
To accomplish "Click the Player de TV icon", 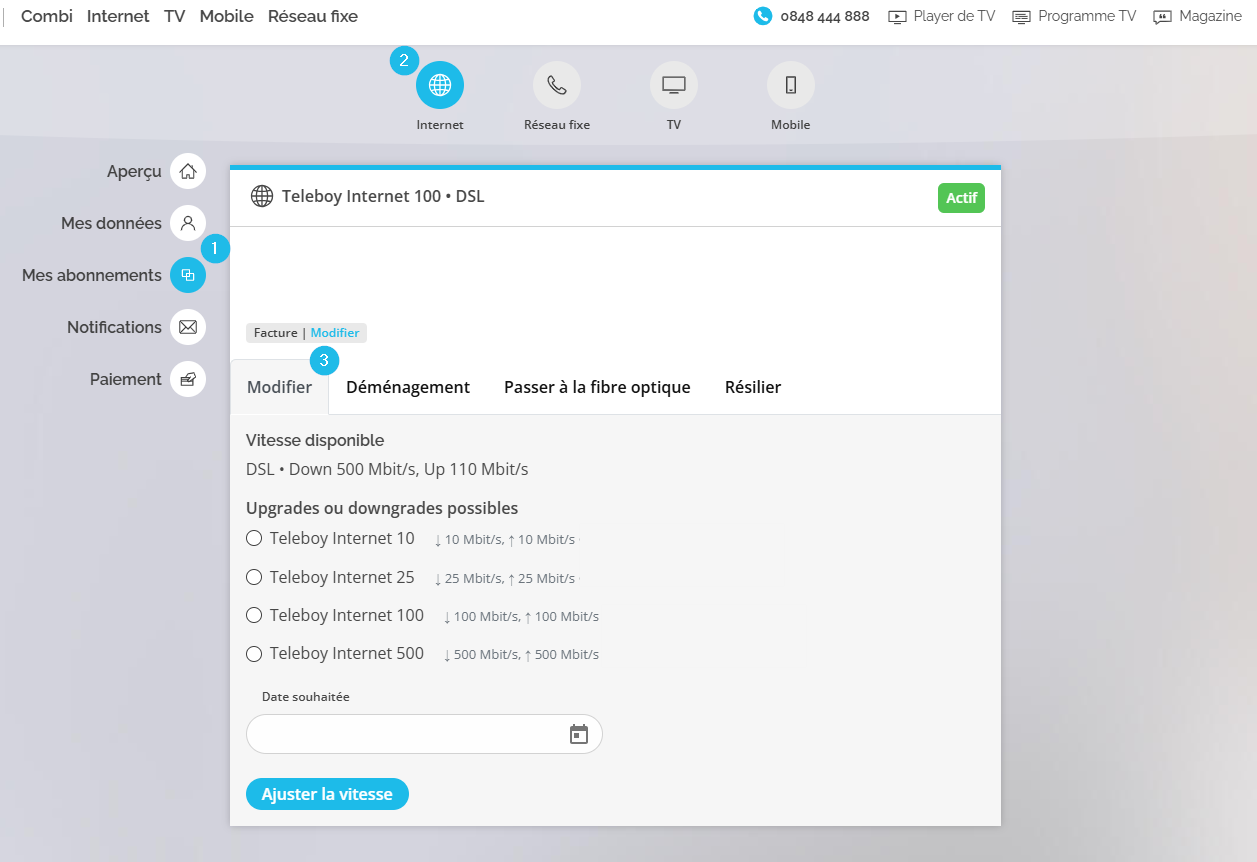I will (x=897, y=17).
